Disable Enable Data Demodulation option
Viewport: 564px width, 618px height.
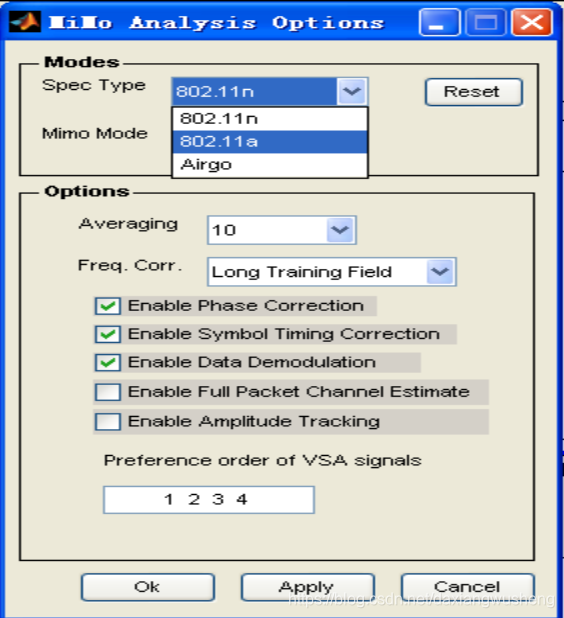click(108, 363)
